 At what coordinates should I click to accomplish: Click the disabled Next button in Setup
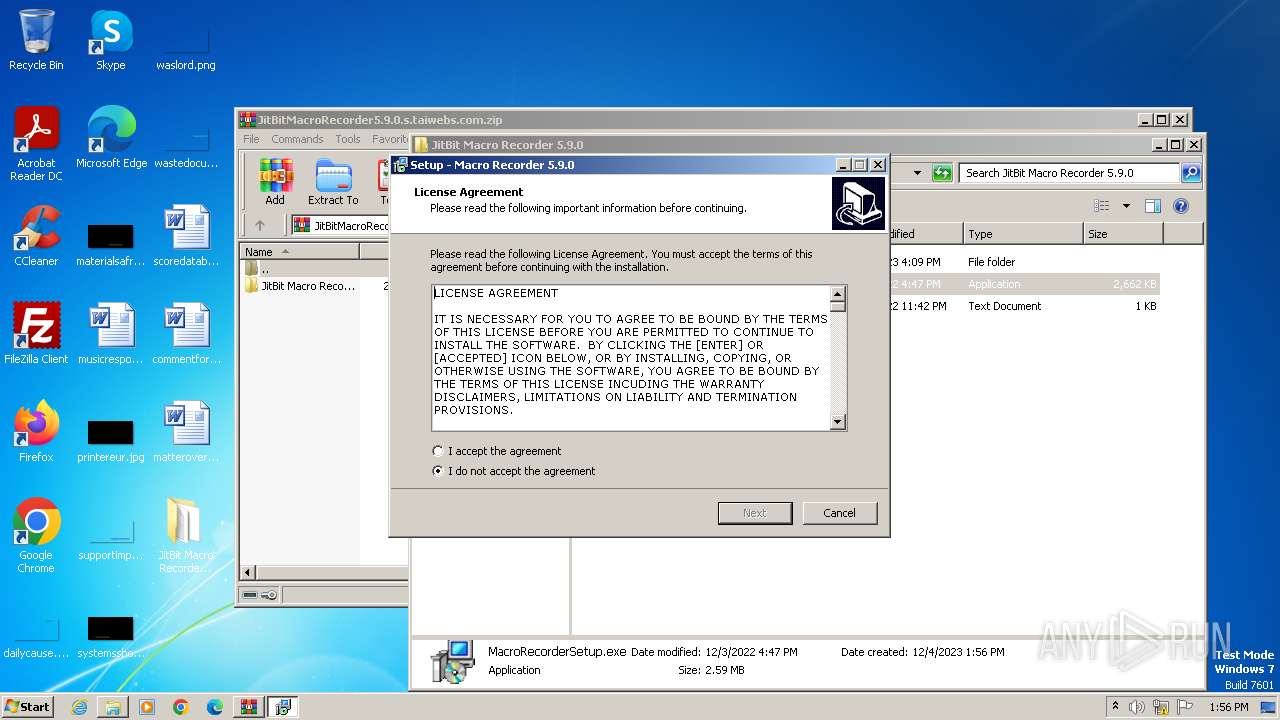tap(754, 513)
